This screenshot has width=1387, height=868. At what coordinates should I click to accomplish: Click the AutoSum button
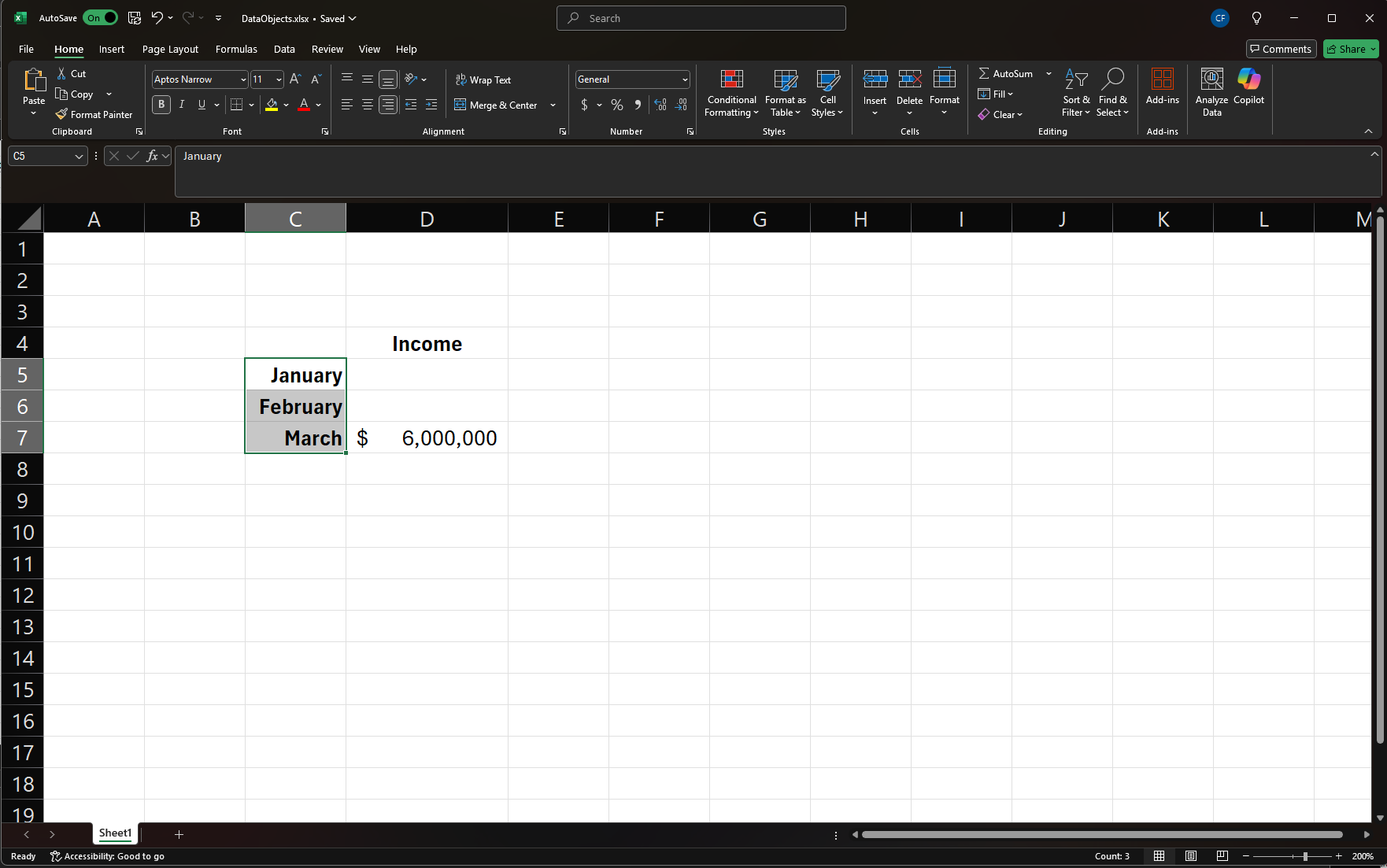(1005, 73)
